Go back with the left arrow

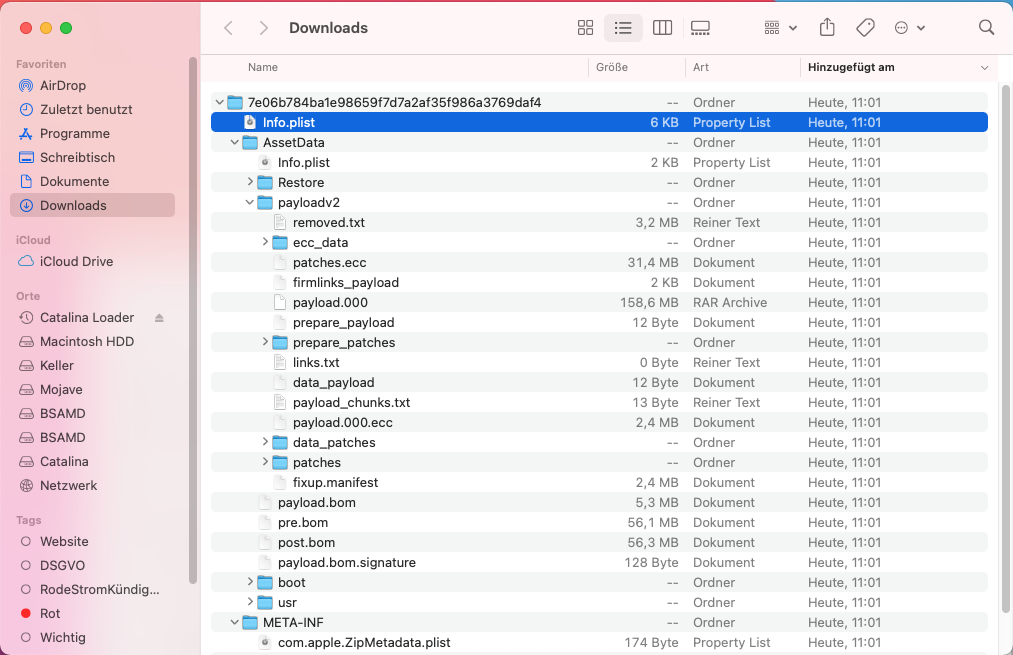click(x=228, y=28)
